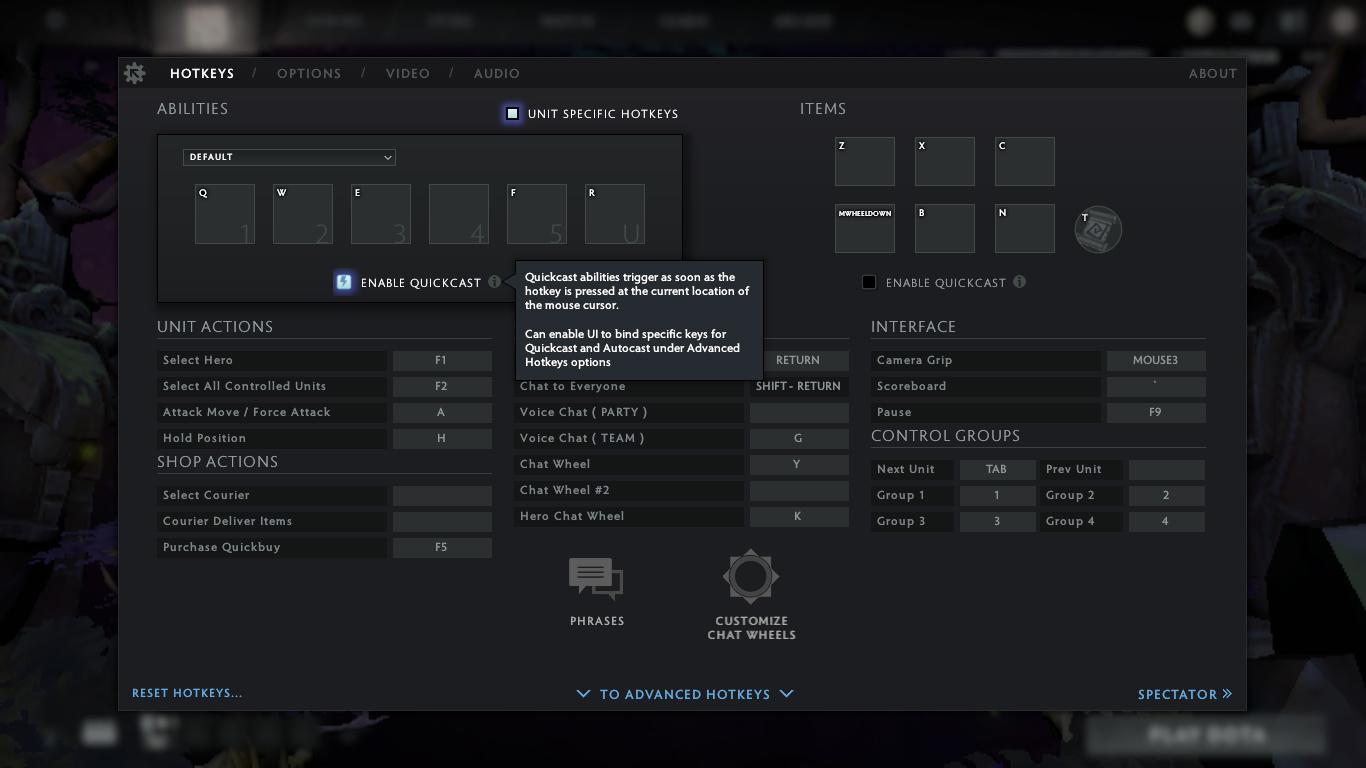
Task: Switch to the Video tab
Action: coord(408,73)
